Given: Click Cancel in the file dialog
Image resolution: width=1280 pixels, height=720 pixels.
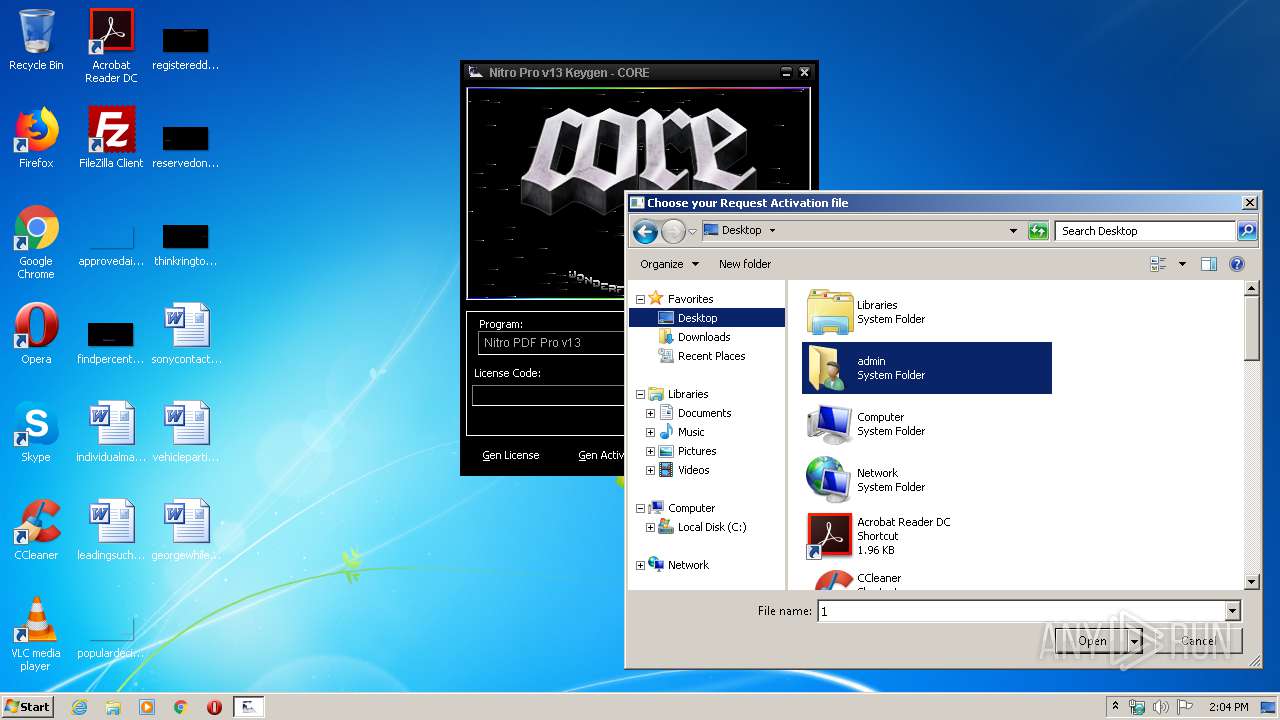Looking at the screenshot, I should [x=1198, y=641].
